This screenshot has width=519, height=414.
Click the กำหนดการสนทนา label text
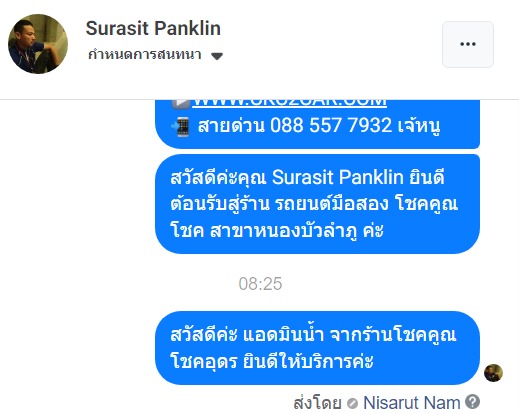point(145,54)
